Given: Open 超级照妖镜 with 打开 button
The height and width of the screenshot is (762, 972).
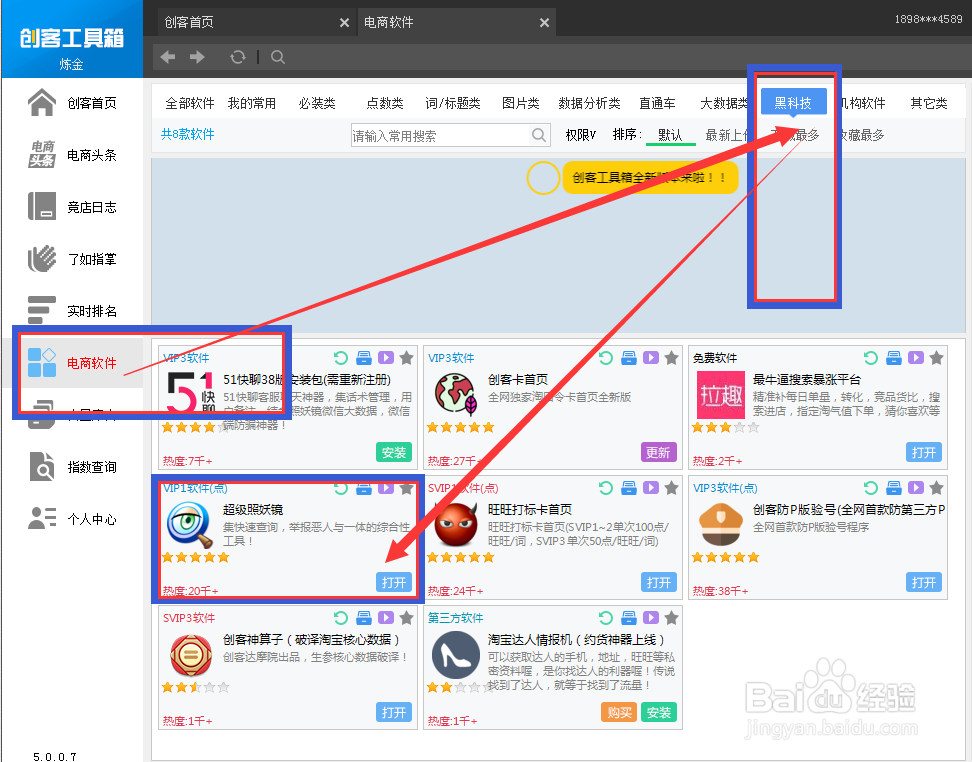Looking at the screenshot, I should [394, 582].
